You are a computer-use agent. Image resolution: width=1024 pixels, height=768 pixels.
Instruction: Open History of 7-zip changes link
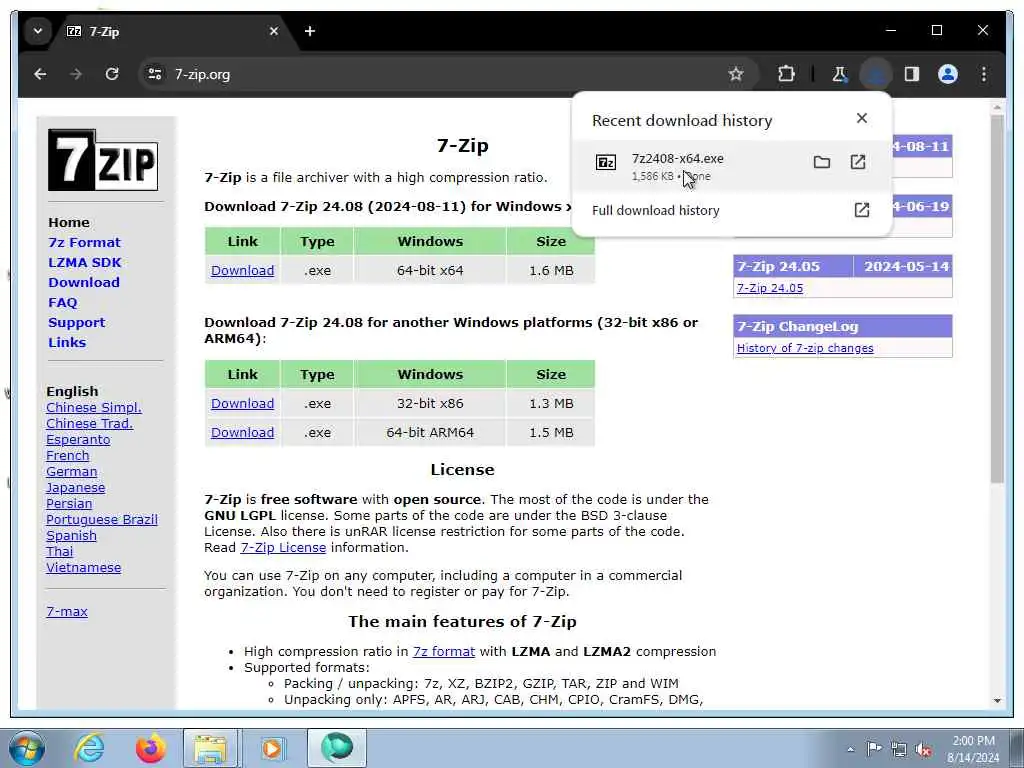click(805, 348)
